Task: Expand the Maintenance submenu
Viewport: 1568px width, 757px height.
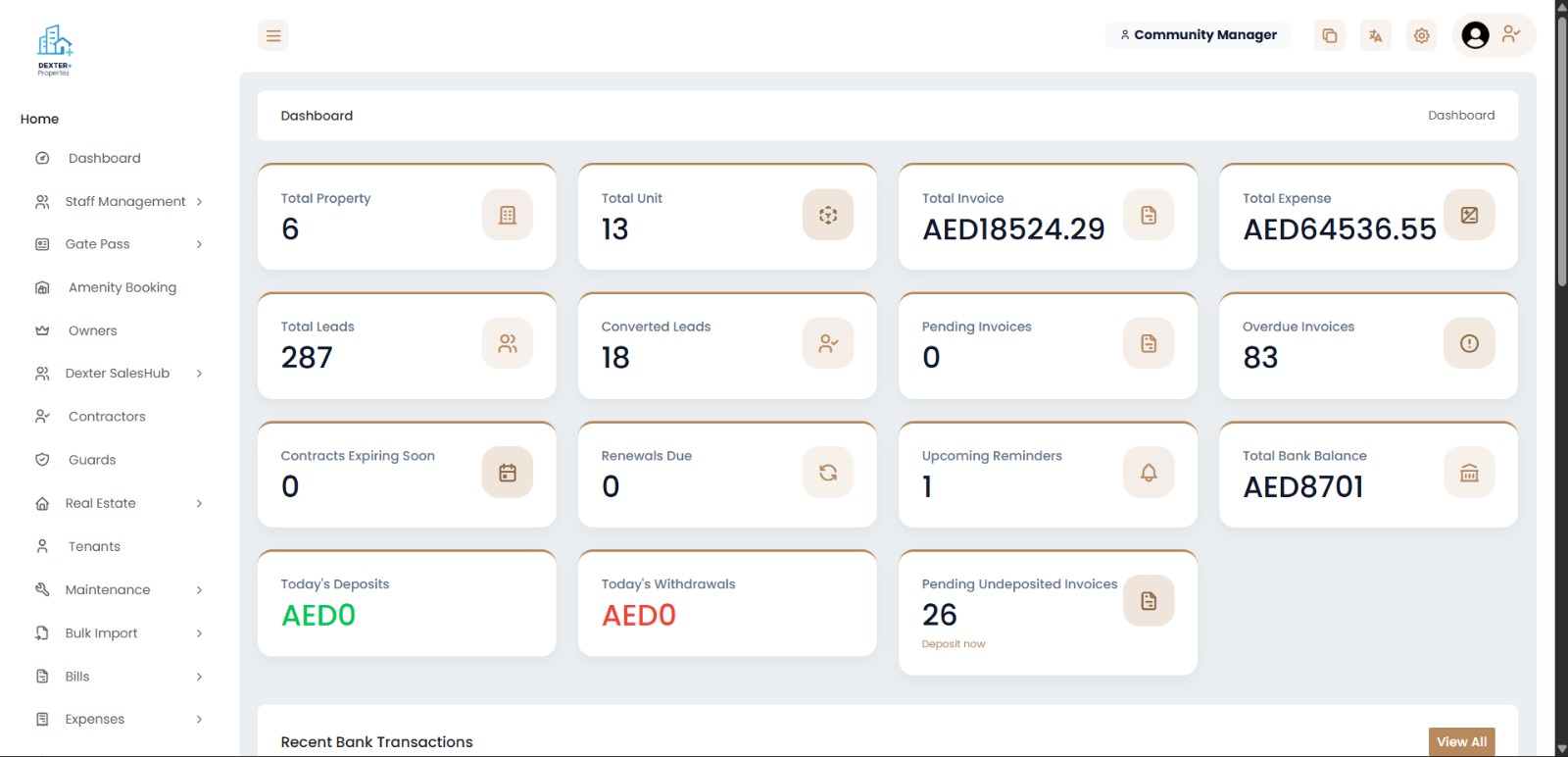Action: coord(119,589)
